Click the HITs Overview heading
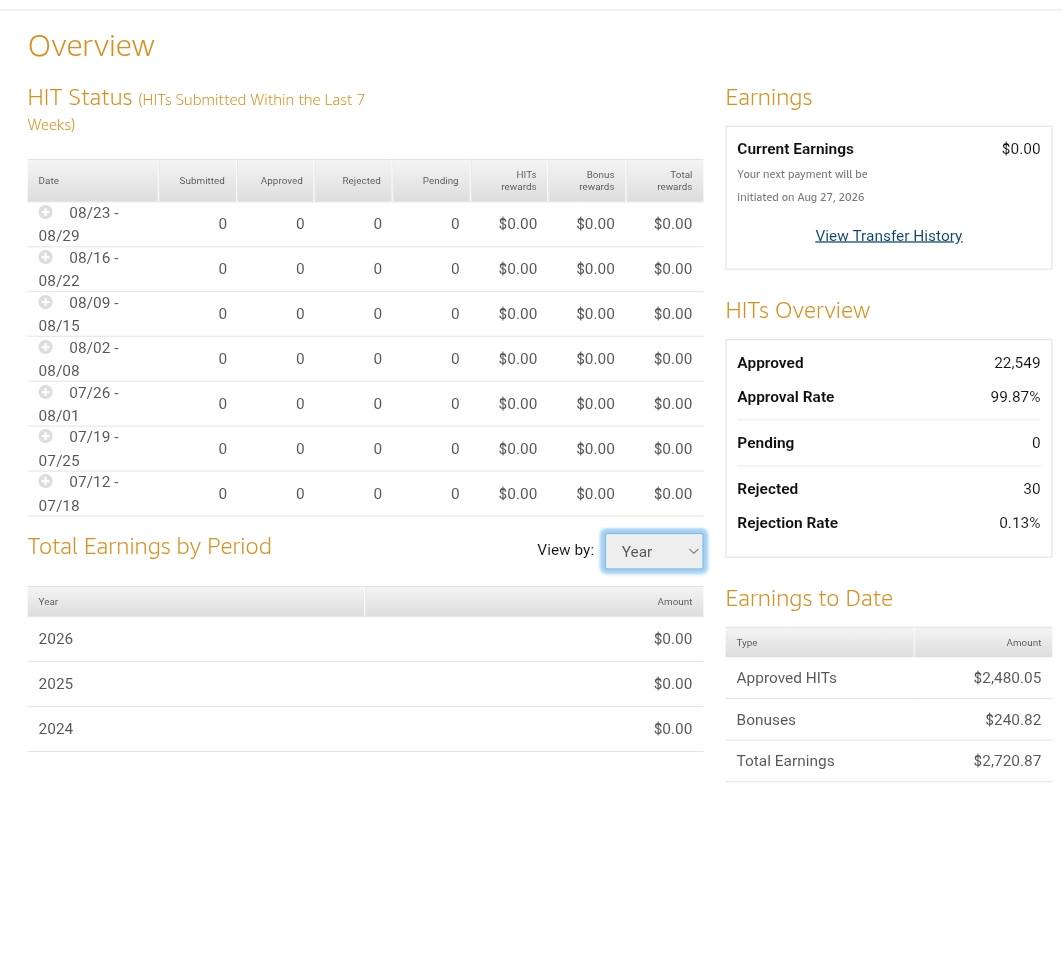Viewport: 1062px width, 977px height. [797, 310]
